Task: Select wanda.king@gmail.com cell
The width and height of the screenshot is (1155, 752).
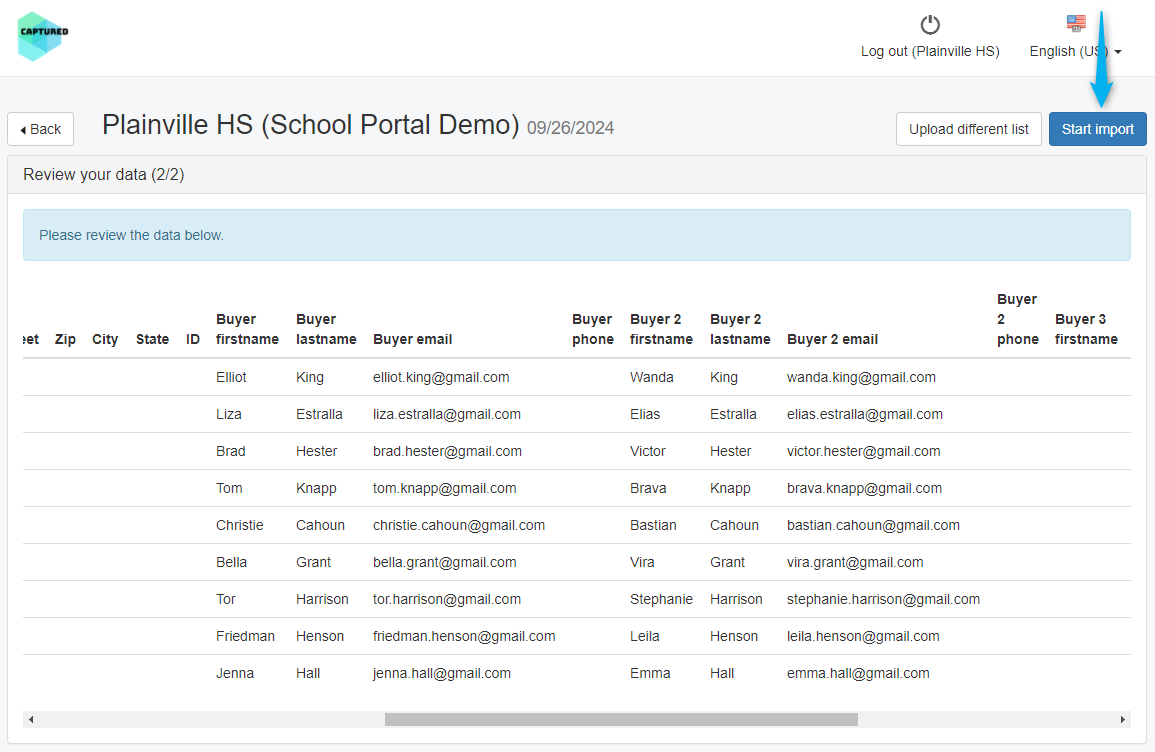Action: pyautogui.click(x=861, y=377)
